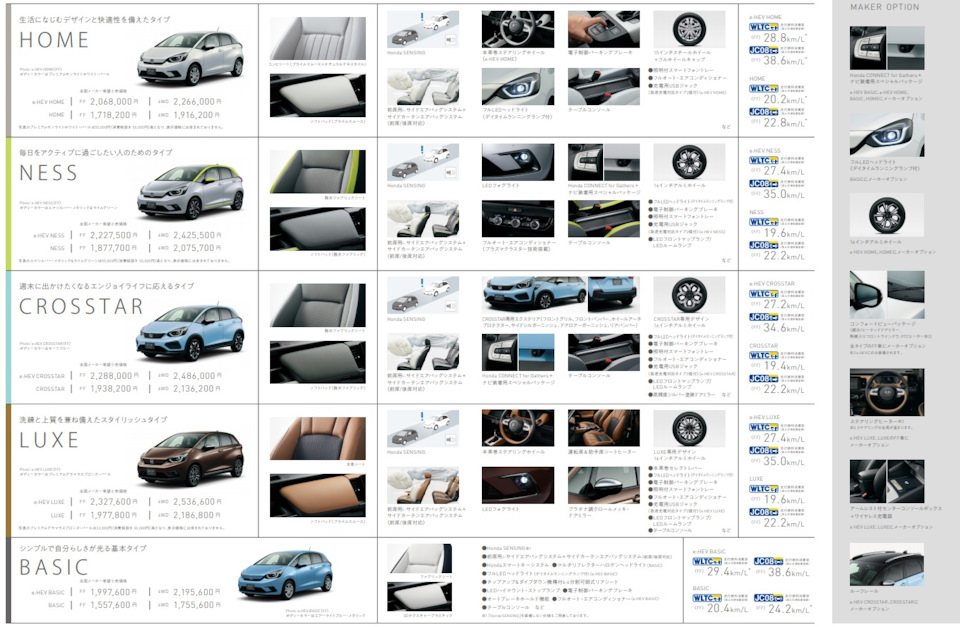Open maker option 16-inch alloy wheel image

coord(887,215)
